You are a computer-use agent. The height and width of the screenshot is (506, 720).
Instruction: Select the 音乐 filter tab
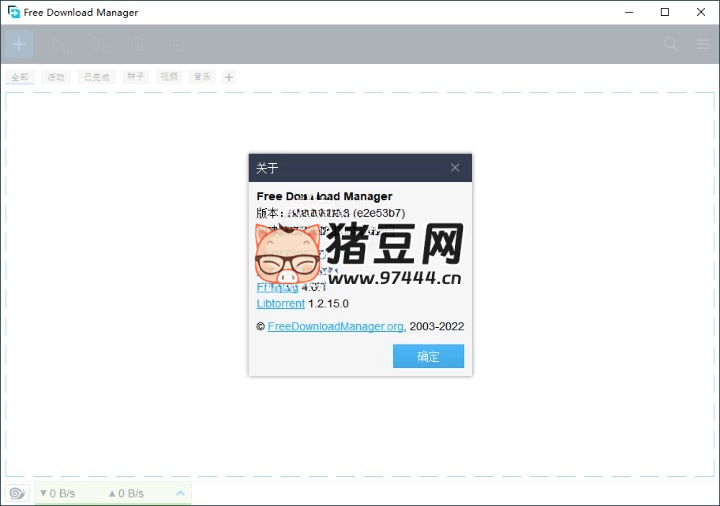[x=202, y=77]
